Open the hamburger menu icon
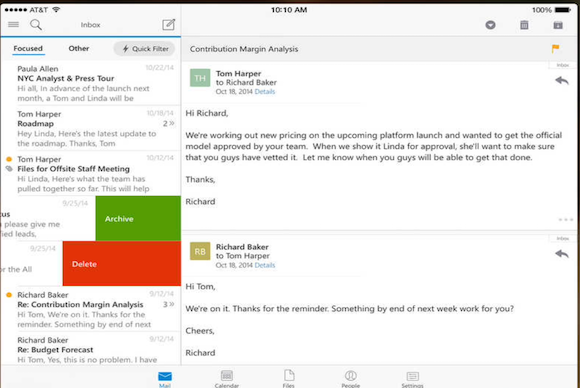Image resolution: width=580 pixels, height=388 pixels. [13, 24]
